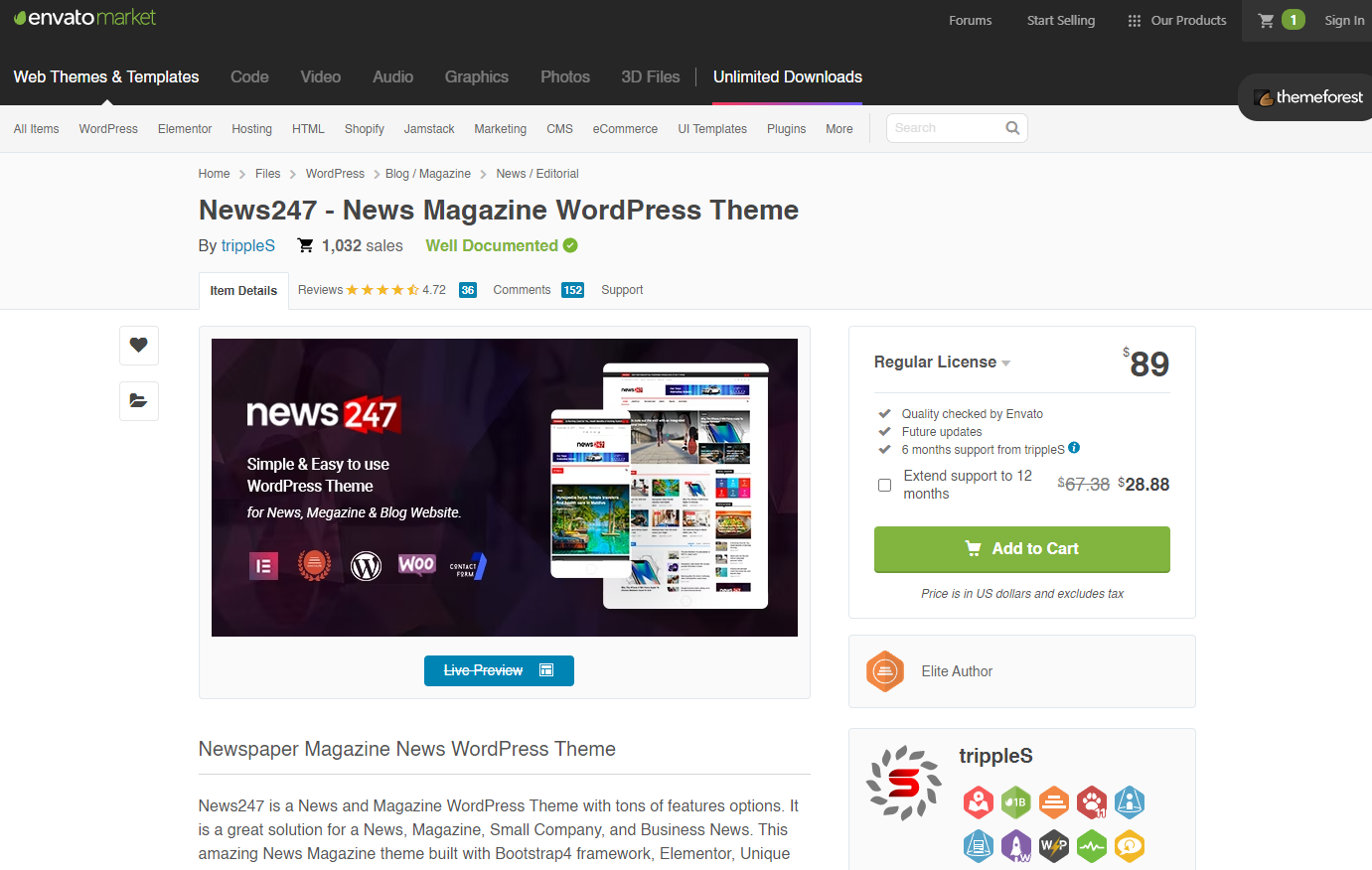Screen dimensions: 1372x870
Task: Click the Live Preview button
Action: coord(499,670)
